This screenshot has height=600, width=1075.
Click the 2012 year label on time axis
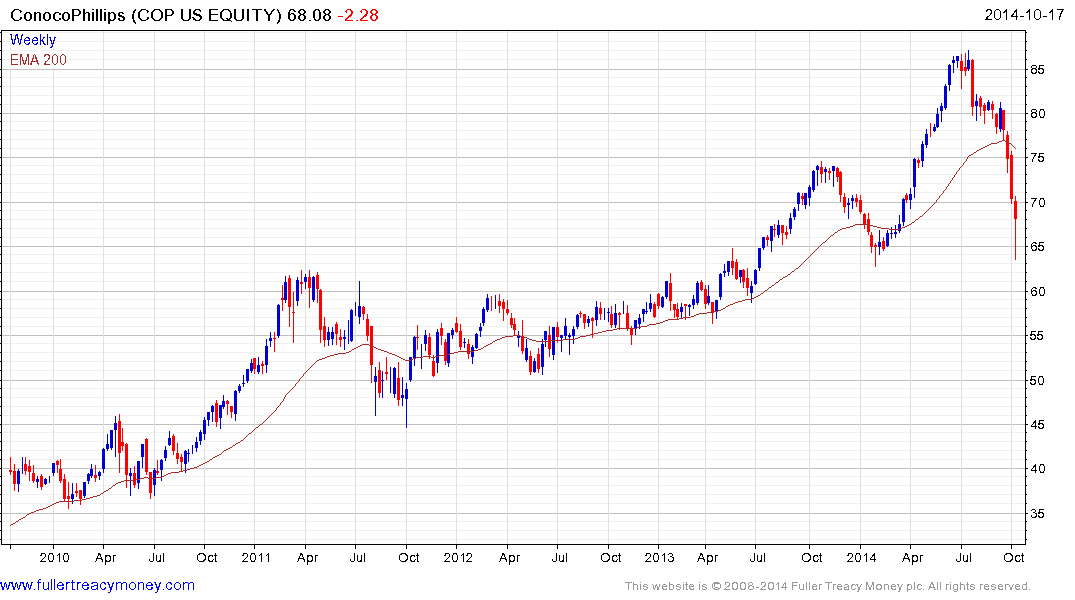pyautogui.click(x=457, y=557)
